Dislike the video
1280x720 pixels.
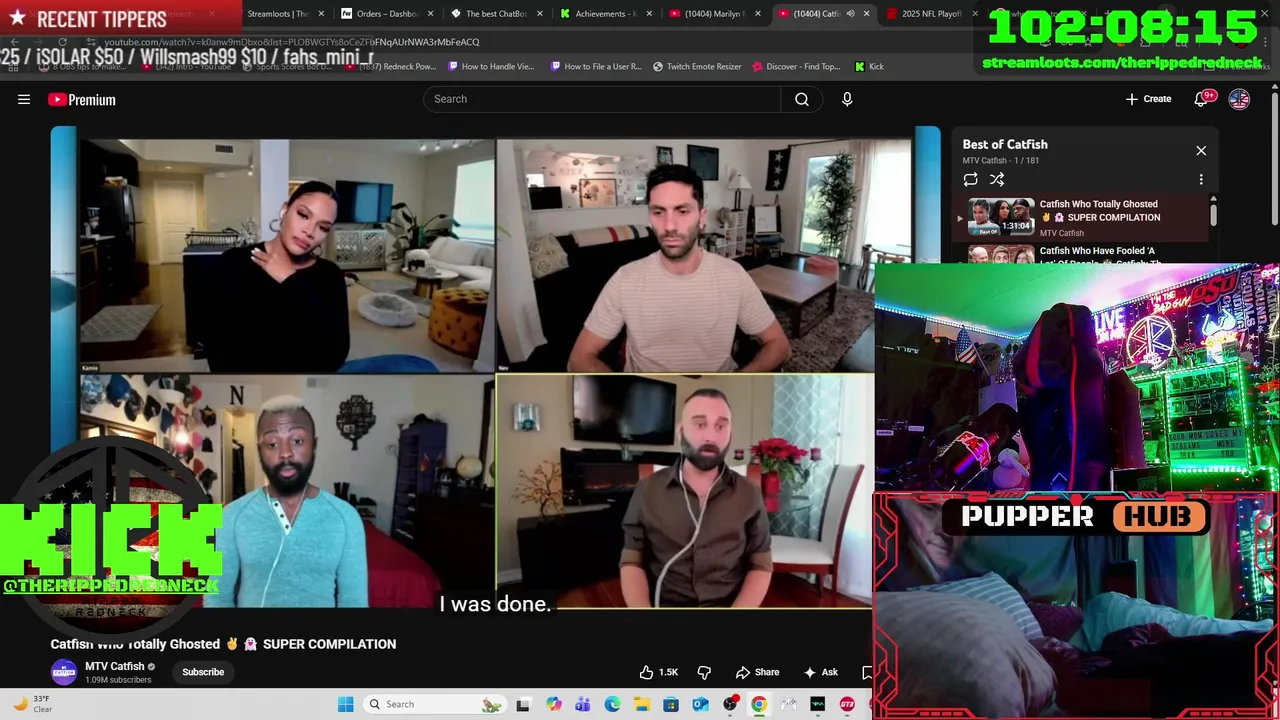point(704,672)
